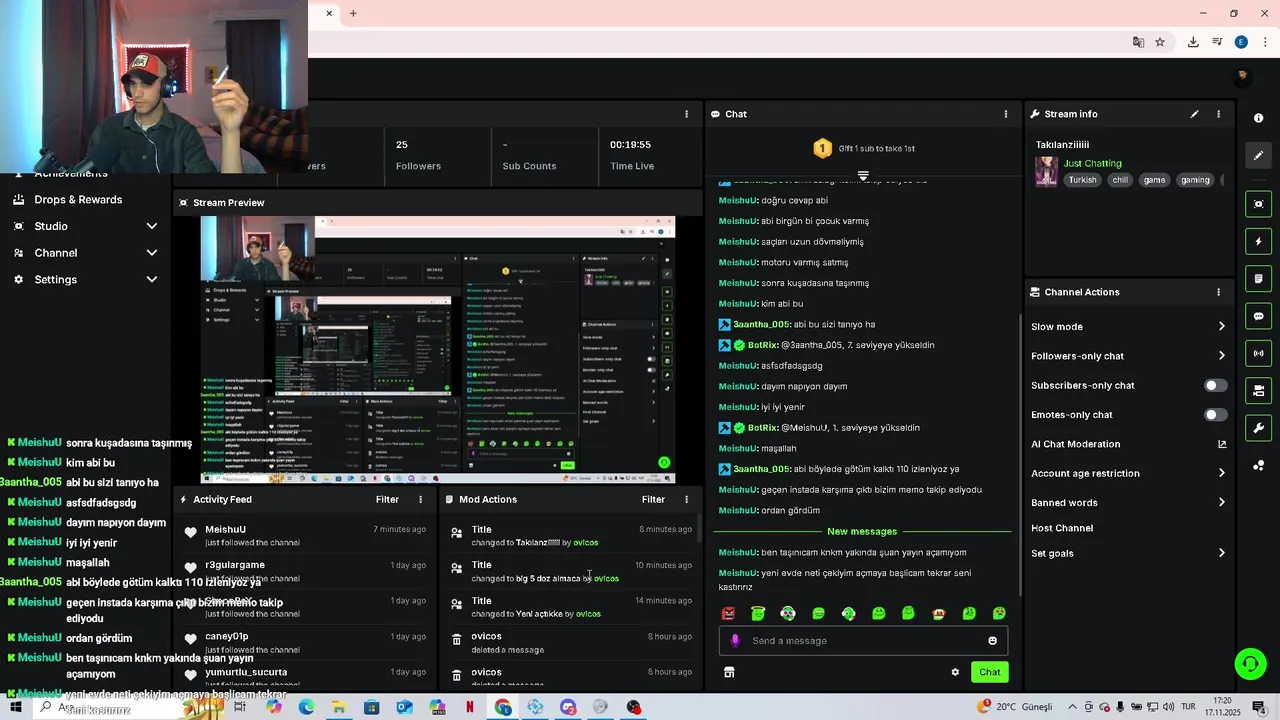The image size is (1280, 720).
Task: Click the purple microphone icon in chat input
Action: coord(735,641)
